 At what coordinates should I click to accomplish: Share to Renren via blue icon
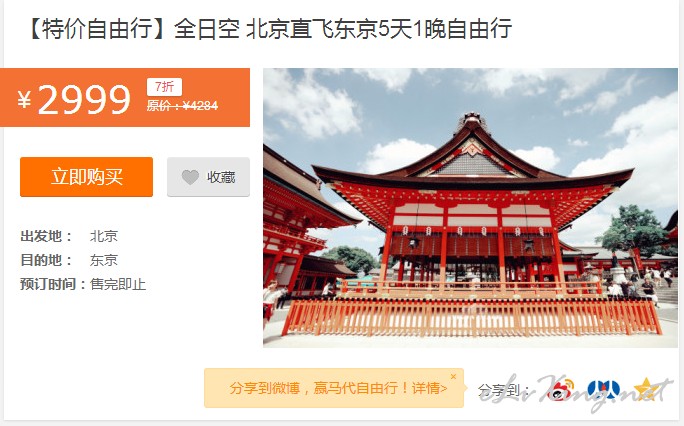[x=604, y=389]
